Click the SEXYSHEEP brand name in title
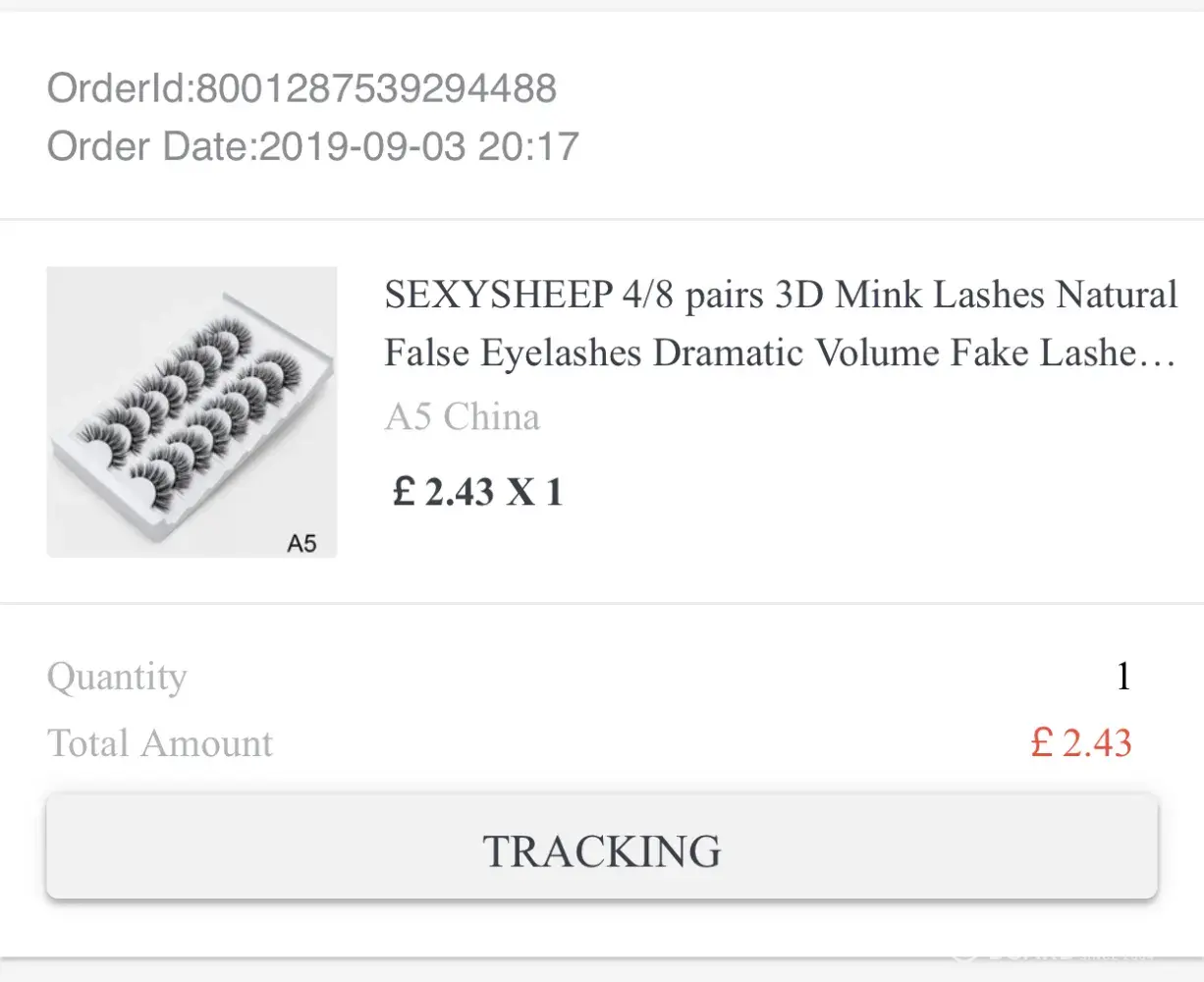The height and width of the screenshot is (982, 1204). click(498, 296)
